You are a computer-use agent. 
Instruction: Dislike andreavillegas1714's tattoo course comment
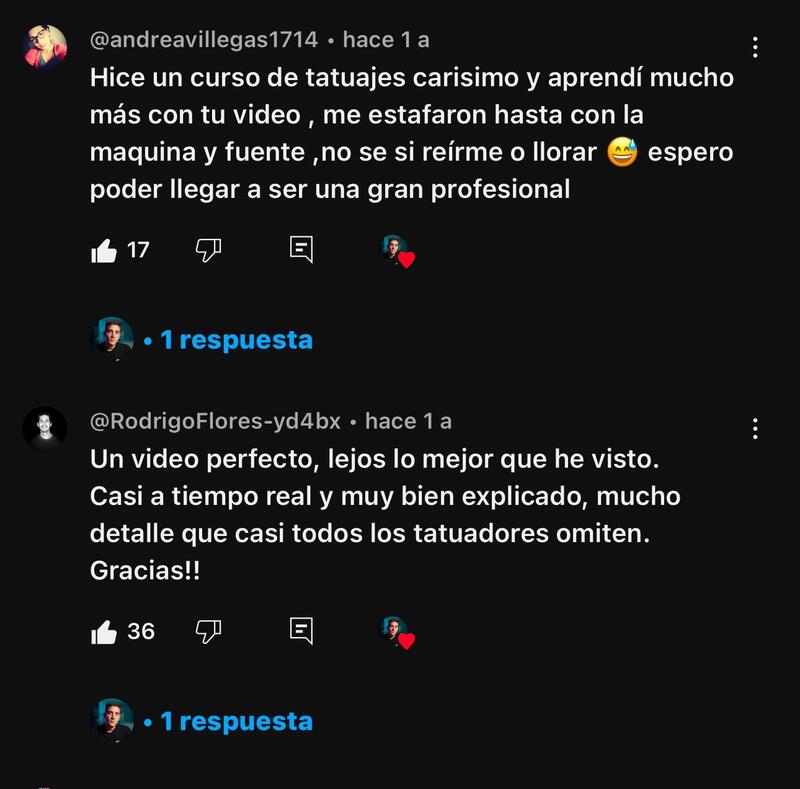[208, 251]
